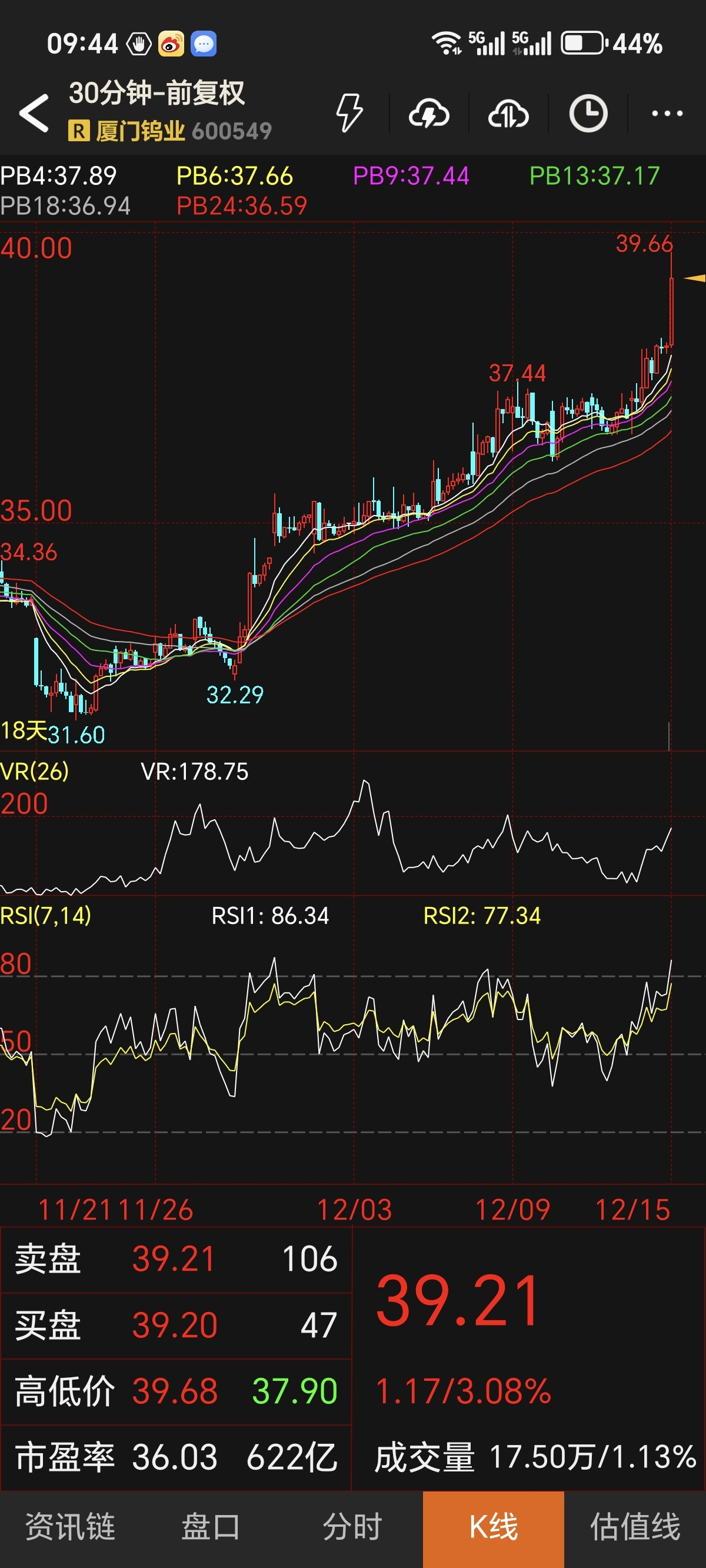706x1568 pixels.
Task: Tap the 12/15 date label
Action: click(x=632, y=1210)
